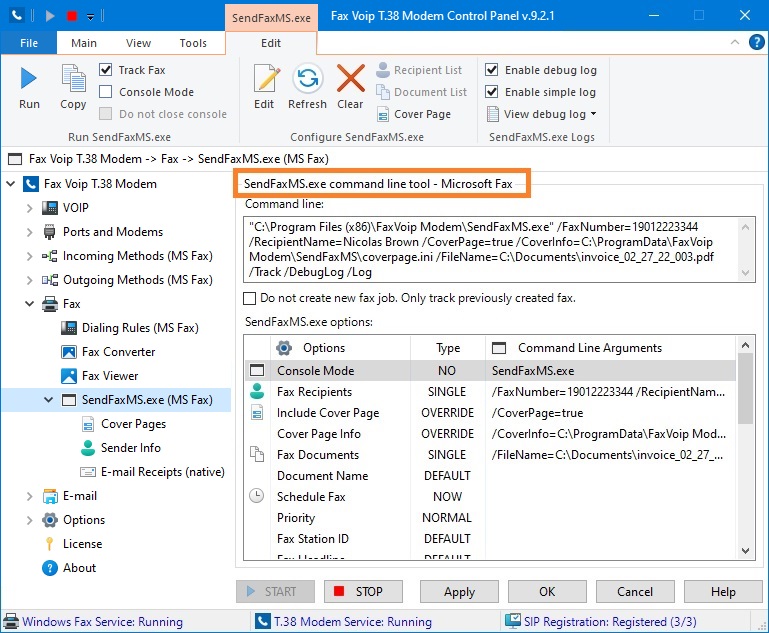Collapse the ribbon with the chevron
This screenshot has height=633, width=769.
click(x=735, y=42)
